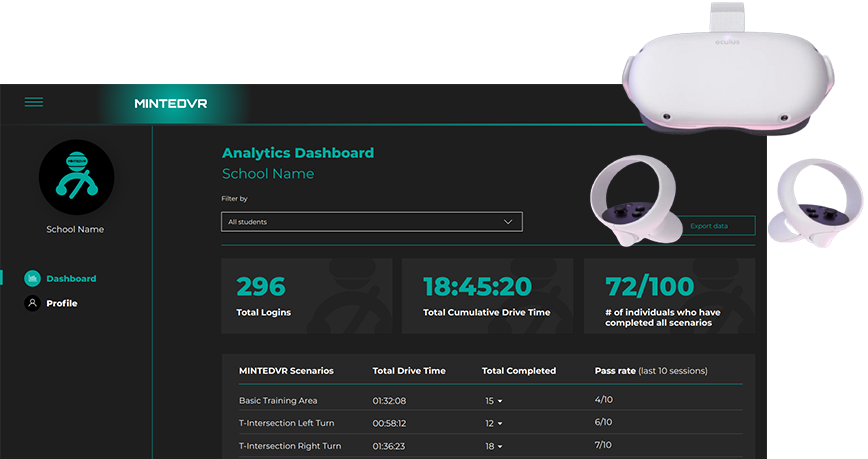Expand Basic Training Area completed count 15
This screenshot has height=459, width=868.
click(x=494, y=401)
